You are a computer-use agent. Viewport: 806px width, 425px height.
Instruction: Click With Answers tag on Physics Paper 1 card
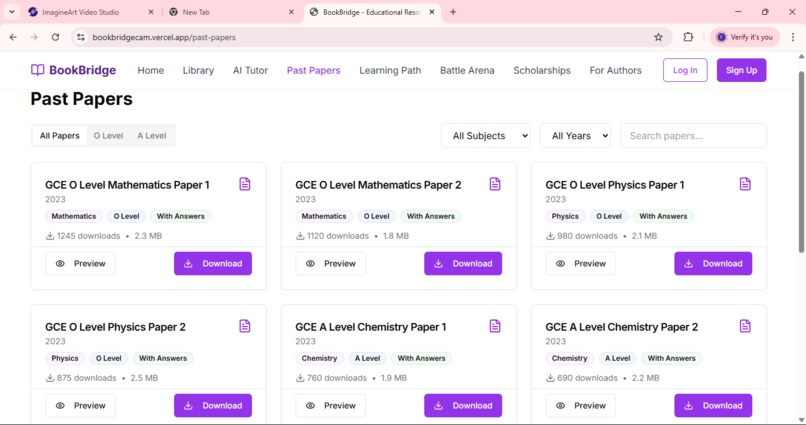[663, 216]
